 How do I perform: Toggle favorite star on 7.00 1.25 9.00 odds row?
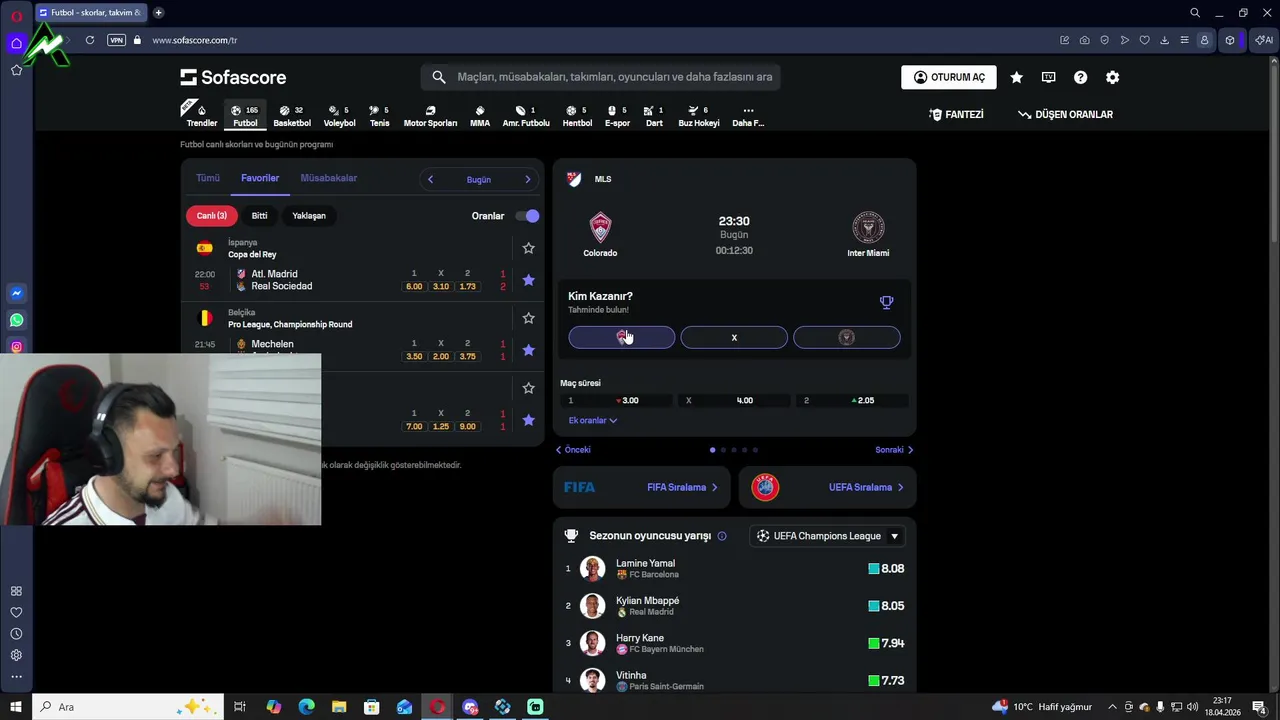click(x=528, y=420)
